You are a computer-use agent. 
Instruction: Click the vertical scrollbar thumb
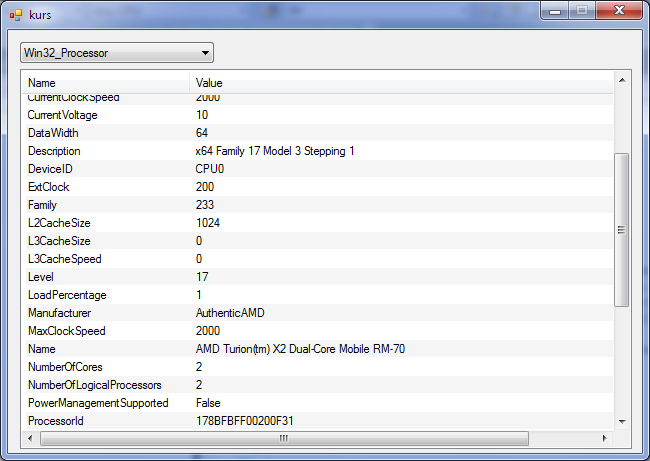point(621,230)
